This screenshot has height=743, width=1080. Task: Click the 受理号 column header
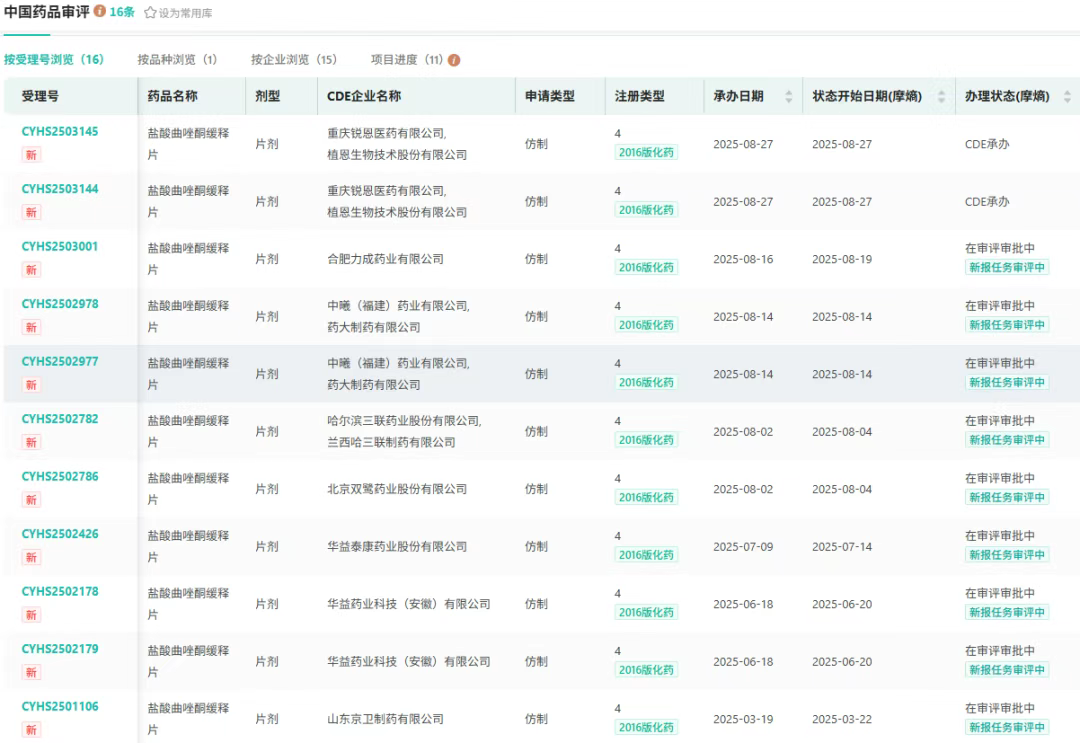[40, 96]
